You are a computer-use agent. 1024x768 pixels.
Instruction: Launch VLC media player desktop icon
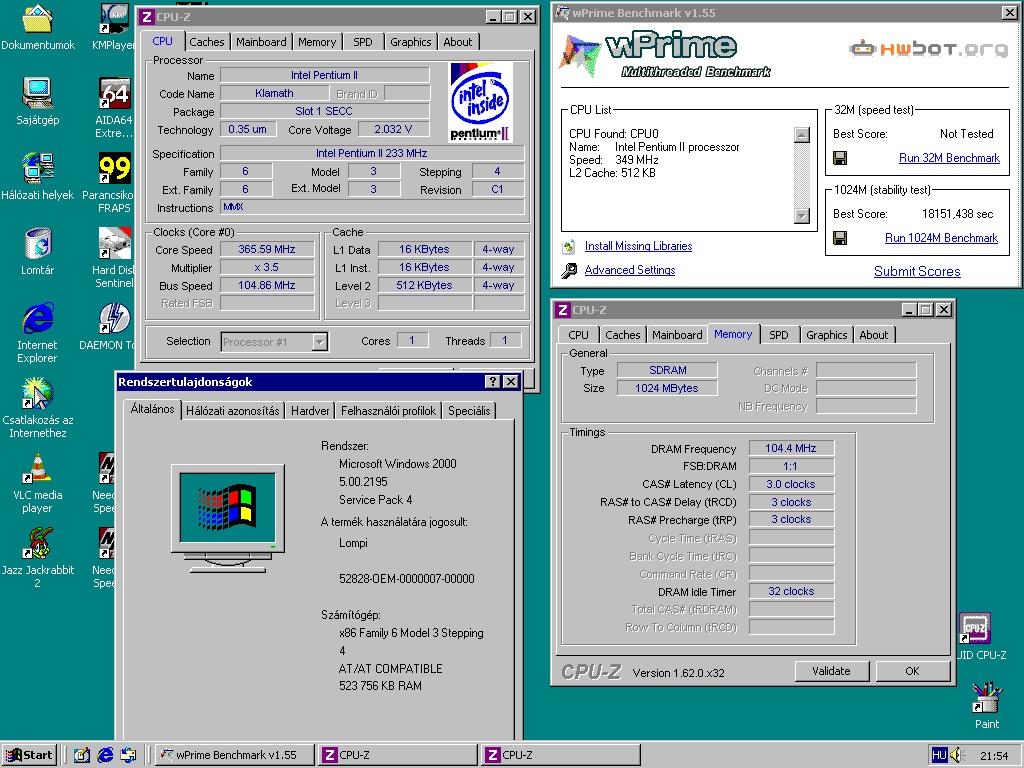tap(37, 468)
